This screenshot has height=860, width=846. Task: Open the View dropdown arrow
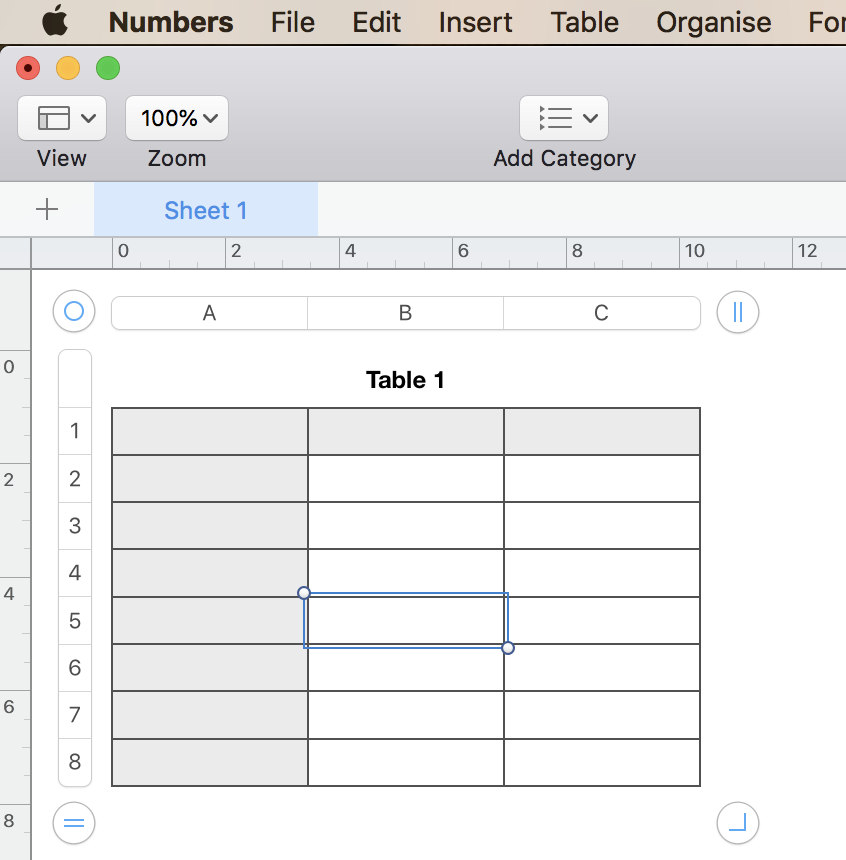pyautogui.click(x=88, y=118)
